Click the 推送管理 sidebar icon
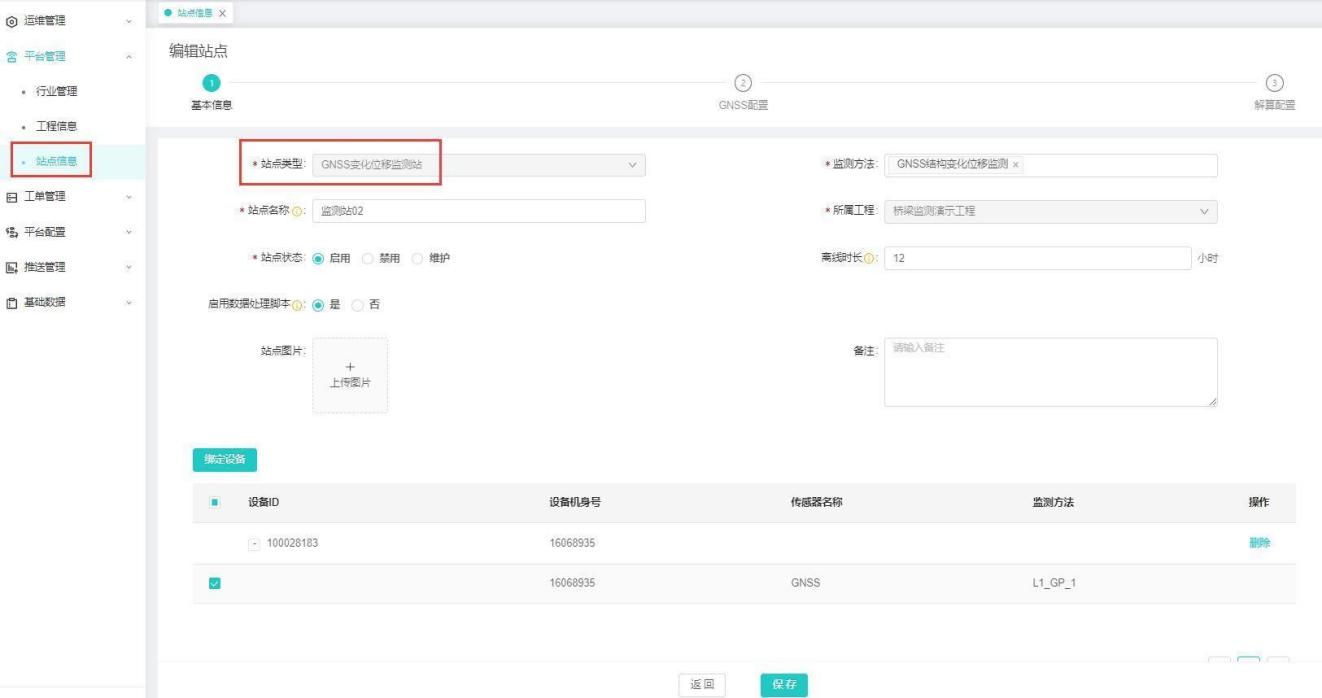The height and width of the screenshot is (698, 1322). (12, 267)
